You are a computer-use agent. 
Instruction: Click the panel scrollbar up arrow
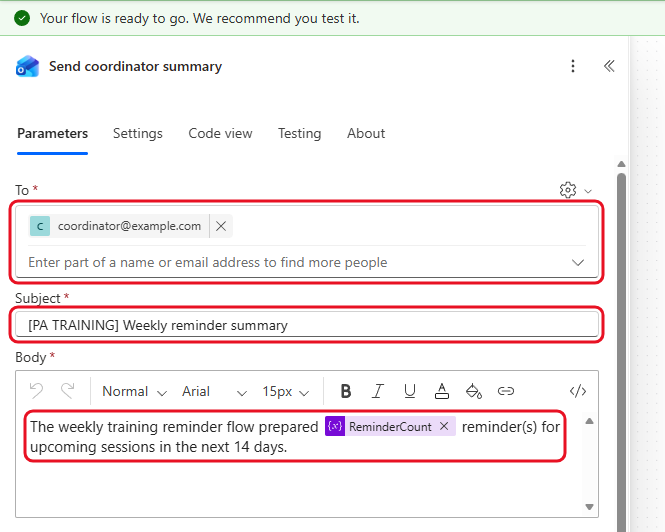pyautogui.click(x=621, y=164)
